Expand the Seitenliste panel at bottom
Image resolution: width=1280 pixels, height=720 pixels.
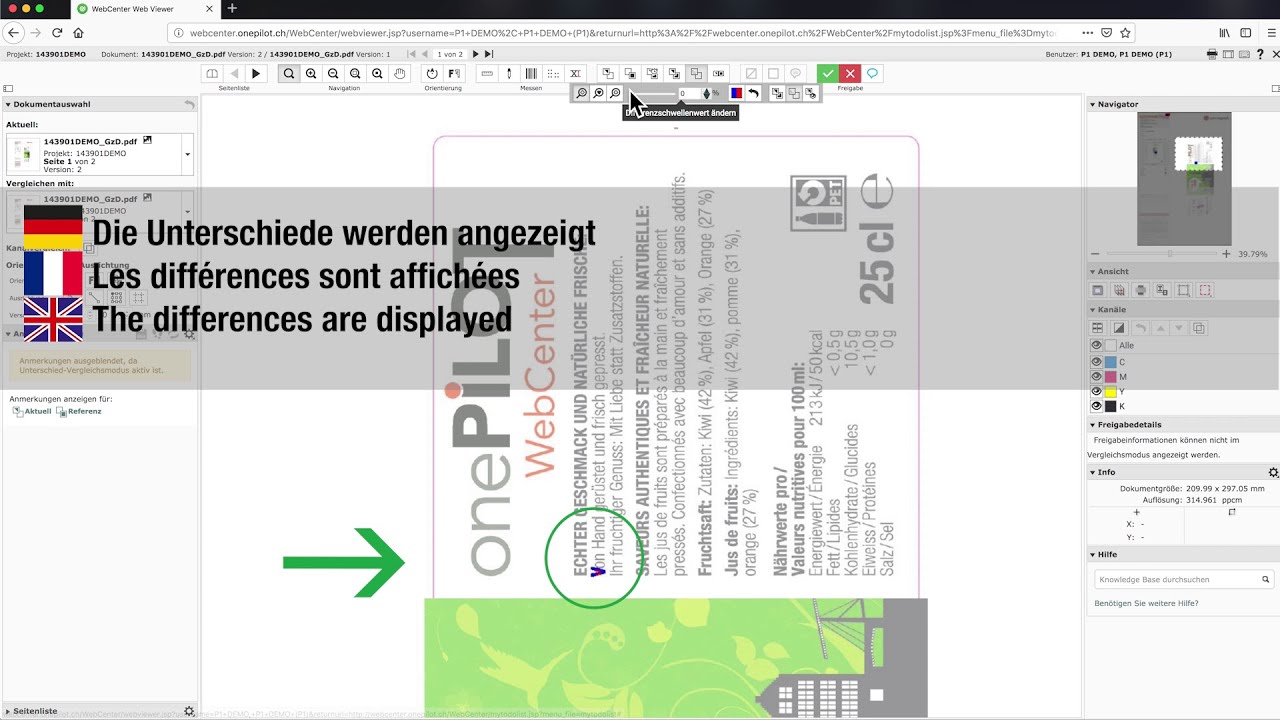click(8, 711)
